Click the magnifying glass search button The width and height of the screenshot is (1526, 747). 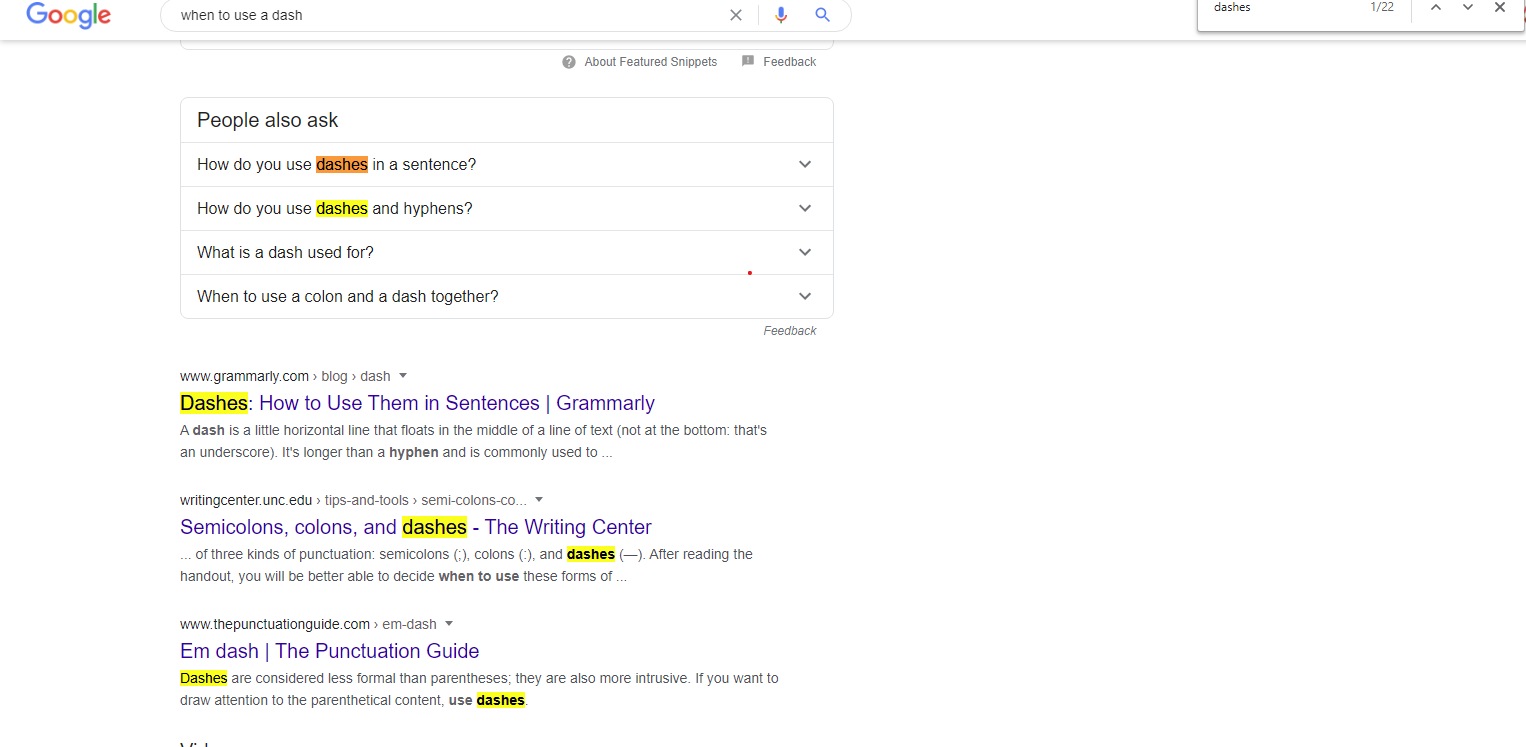point(823,15)
